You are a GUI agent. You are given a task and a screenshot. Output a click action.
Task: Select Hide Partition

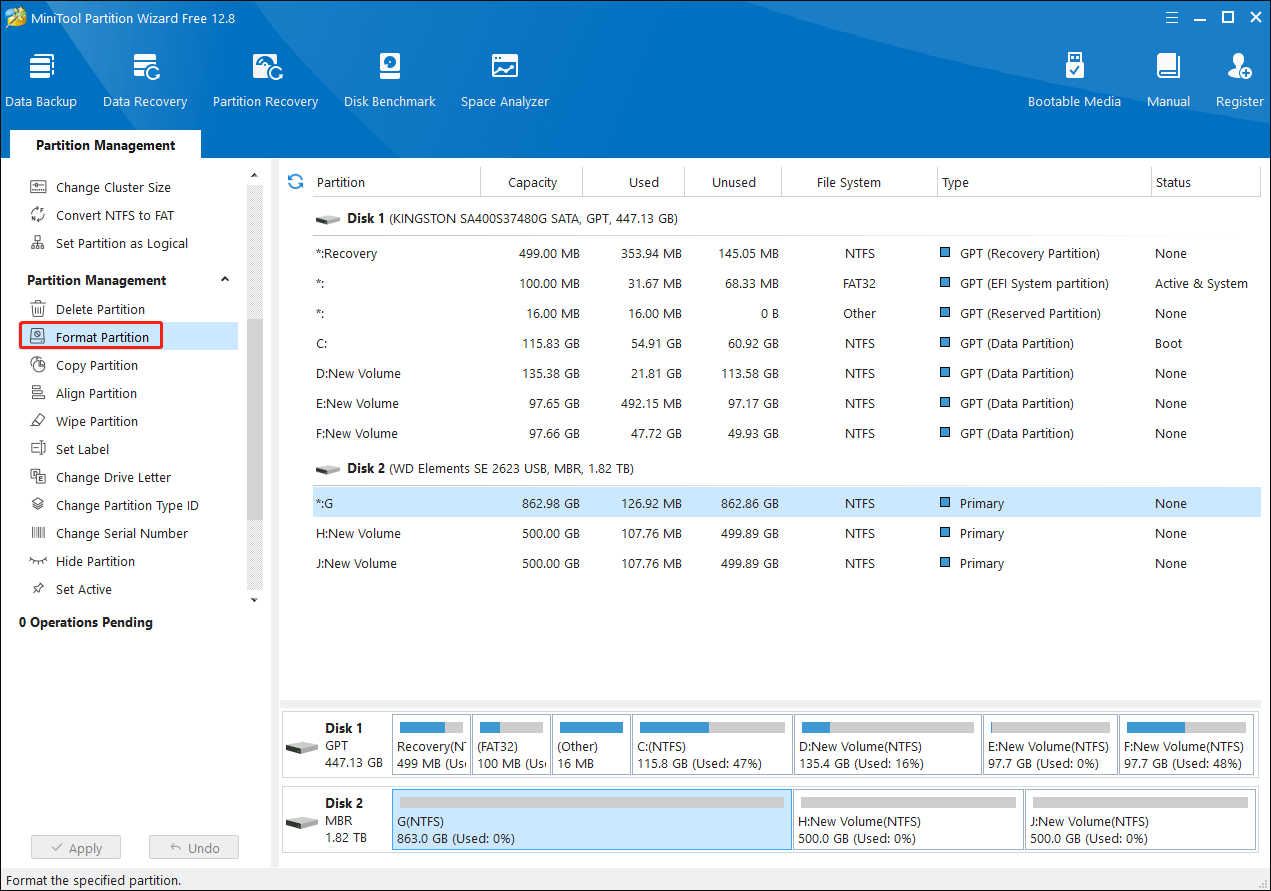[82, 561]
